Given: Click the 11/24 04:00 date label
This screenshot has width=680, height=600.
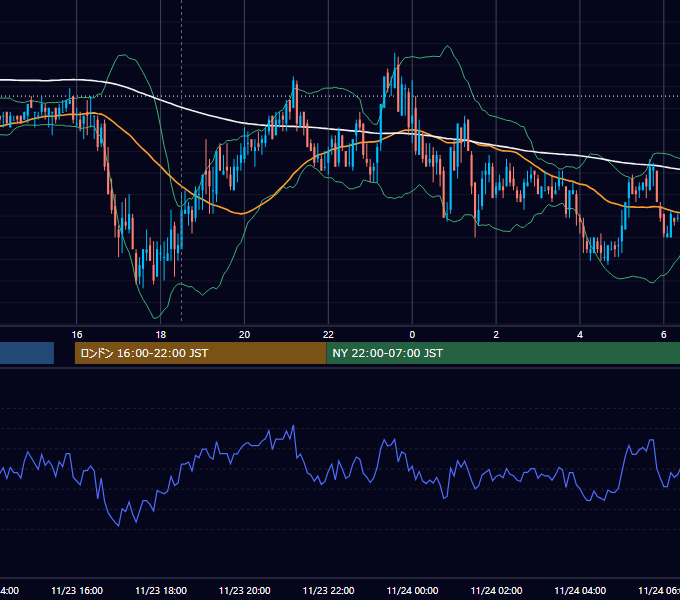Looking at the screenshot, I should [x=580, y=590].
